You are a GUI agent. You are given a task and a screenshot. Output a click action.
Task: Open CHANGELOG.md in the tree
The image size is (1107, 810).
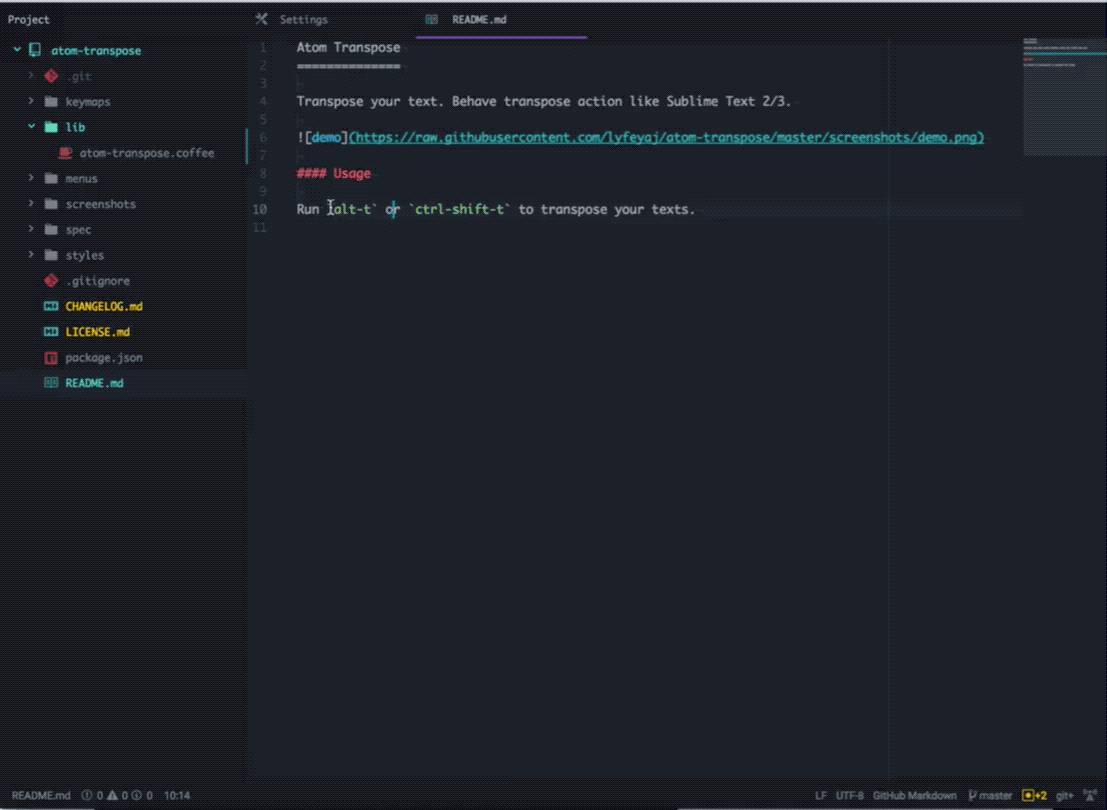pos(104,306)
